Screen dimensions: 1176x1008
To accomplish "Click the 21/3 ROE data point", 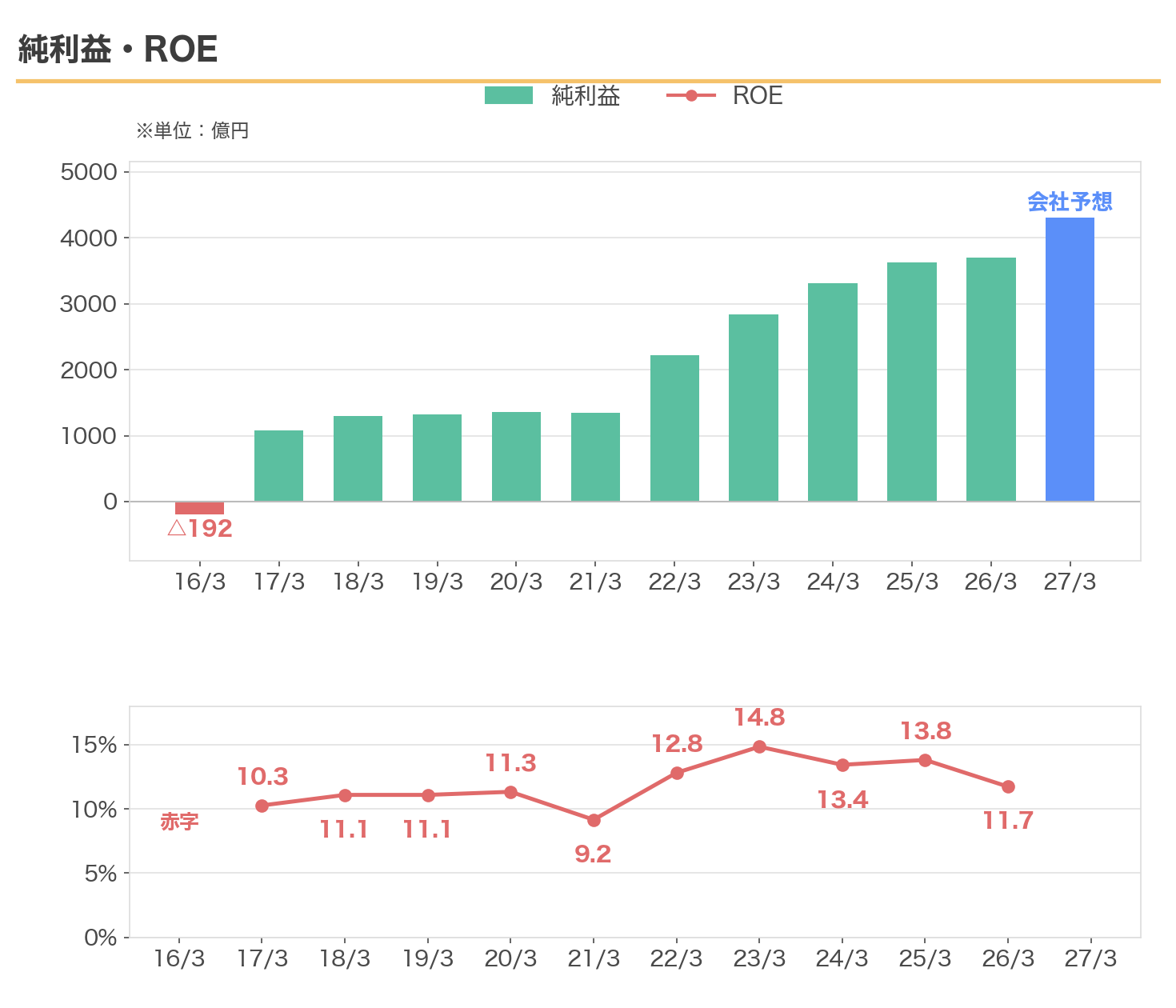I will pos(594,820).
